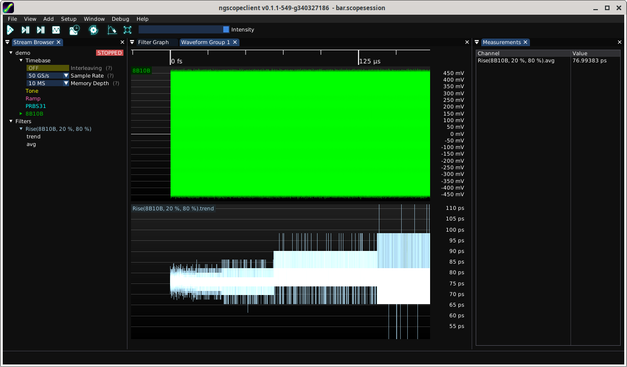The image size is (627, 367).
Task: Click the clear sweeps icon in toolbar
Action: click(112, 30)
